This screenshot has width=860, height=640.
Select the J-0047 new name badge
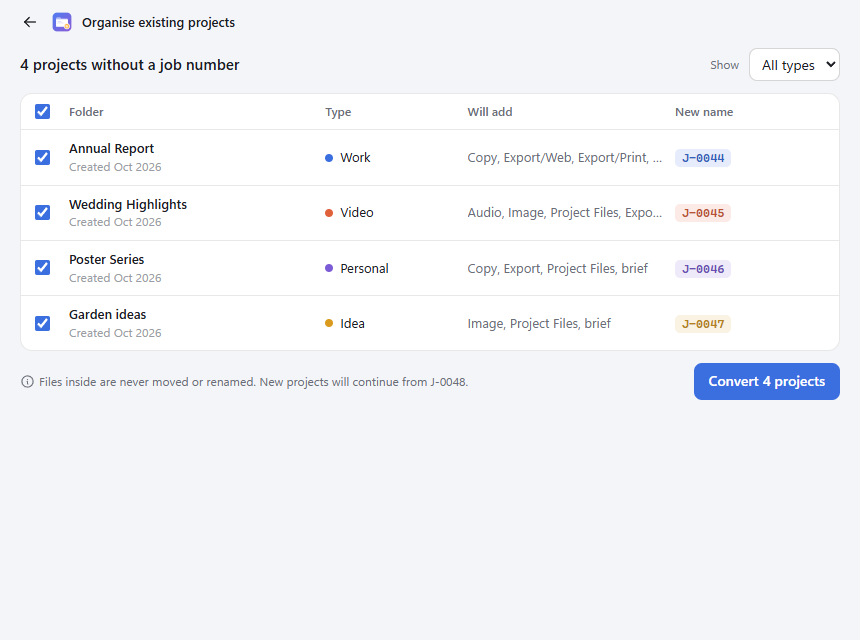[703, 324]
